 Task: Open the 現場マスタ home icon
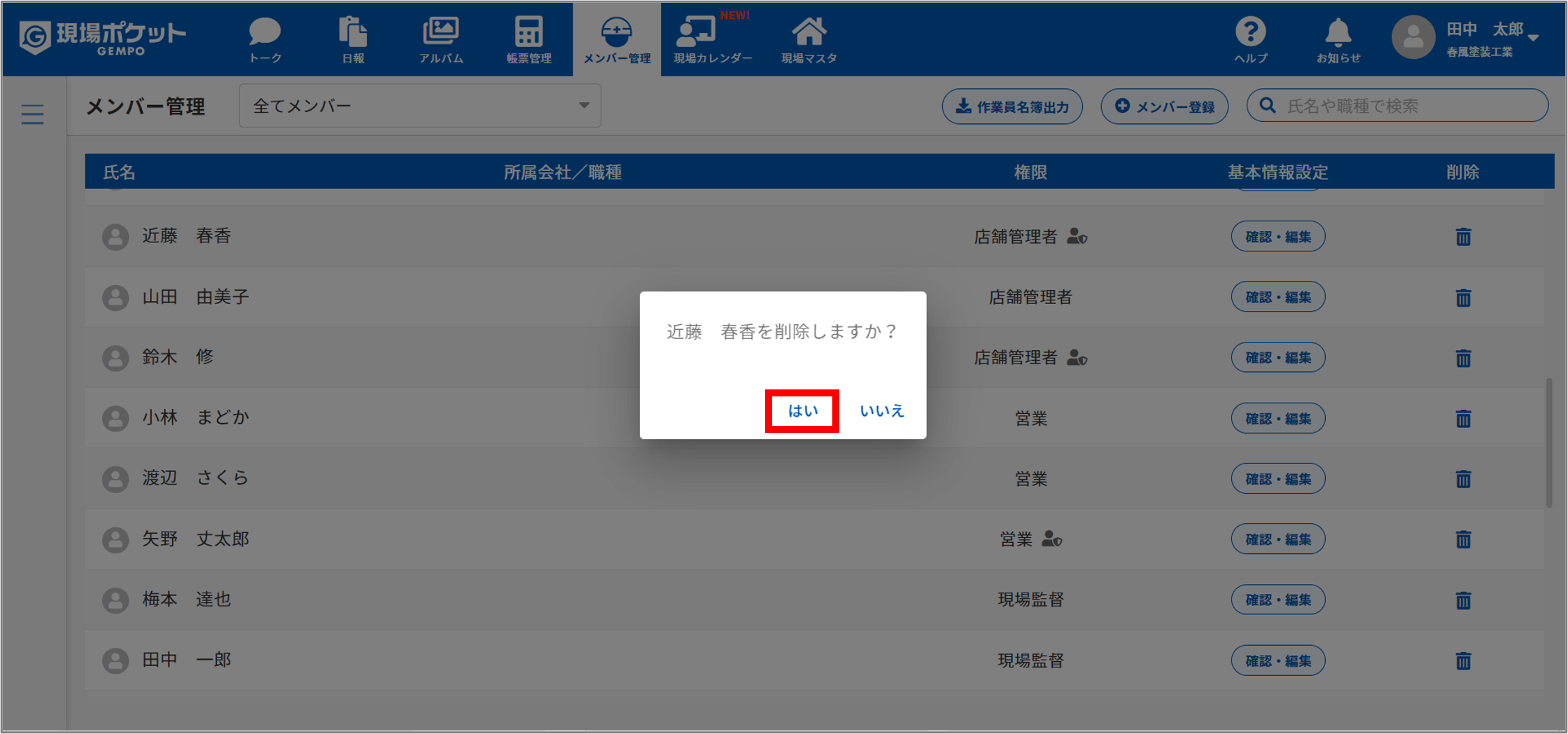pyautogui.click(x=808, y=40)
